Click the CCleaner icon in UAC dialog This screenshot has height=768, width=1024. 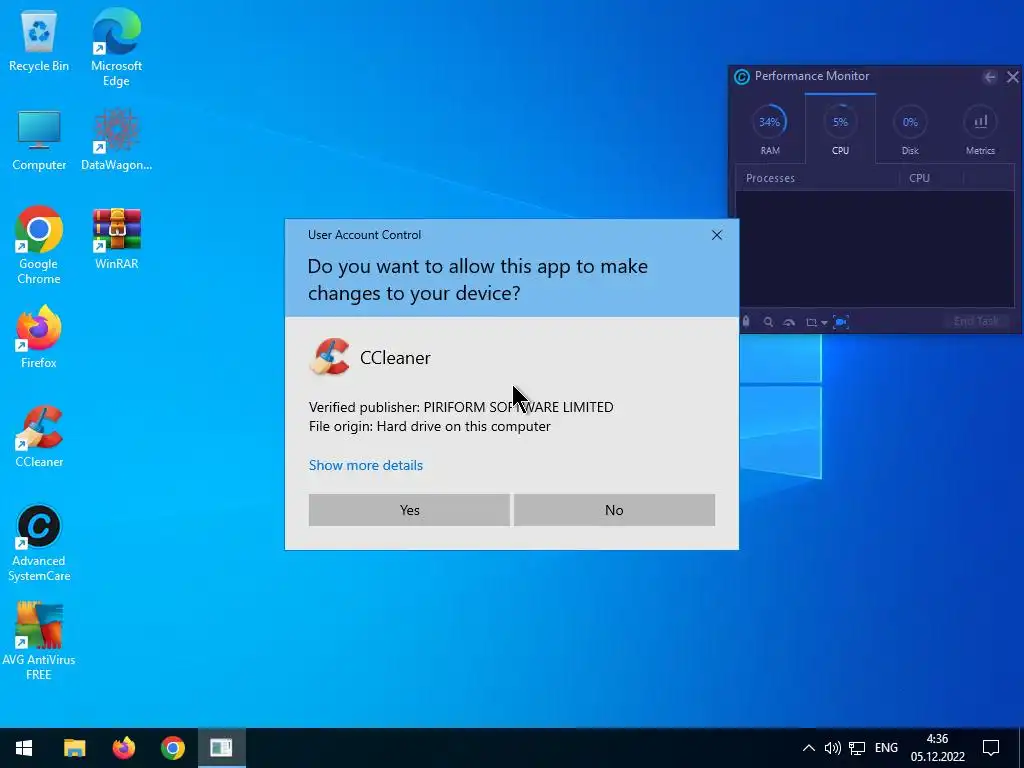(330, 357)
